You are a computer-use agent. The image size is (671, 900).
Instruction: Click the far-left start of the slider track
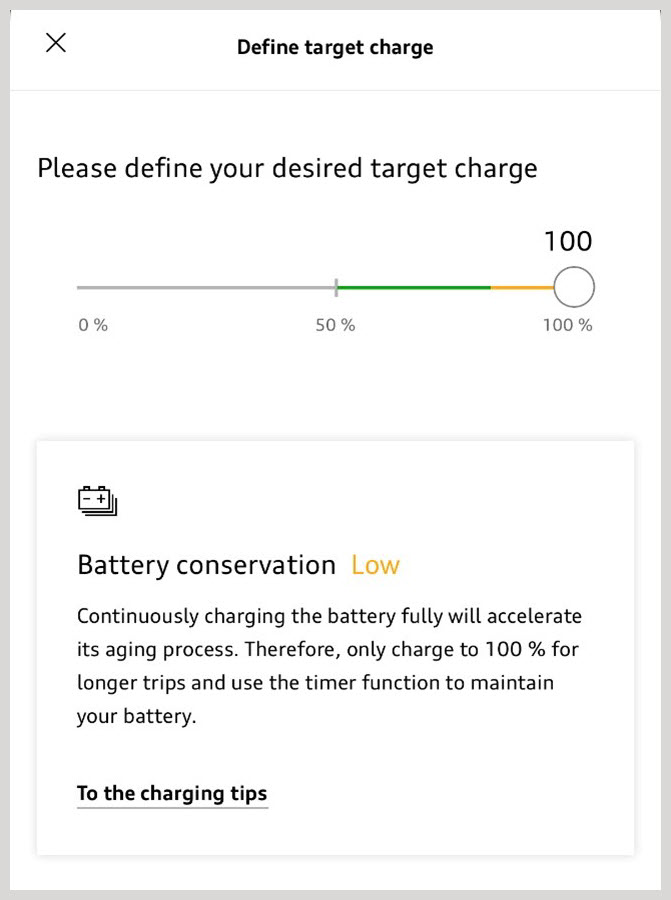click(x=80, y=288)
